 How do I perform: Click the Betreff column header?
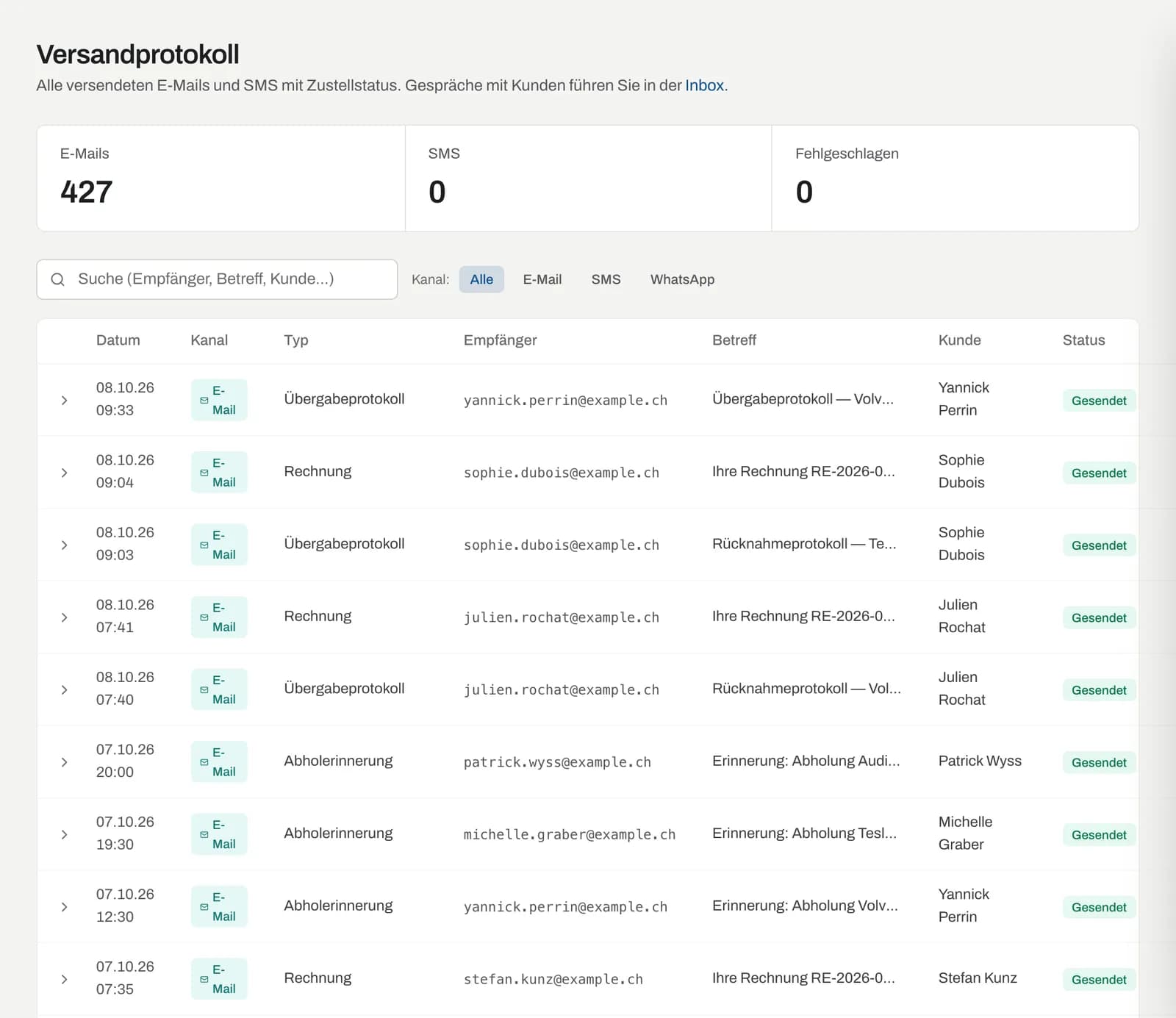point(734,340)
